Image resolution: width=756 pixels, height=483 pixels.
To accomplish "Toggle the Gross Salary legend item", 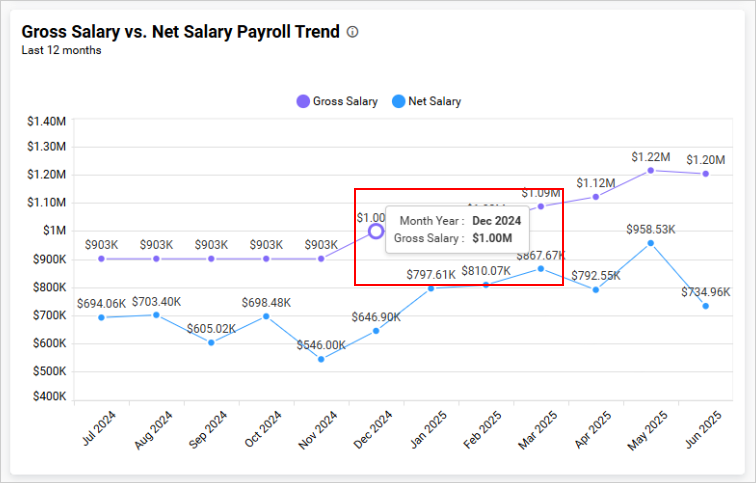I will [337, 101].
